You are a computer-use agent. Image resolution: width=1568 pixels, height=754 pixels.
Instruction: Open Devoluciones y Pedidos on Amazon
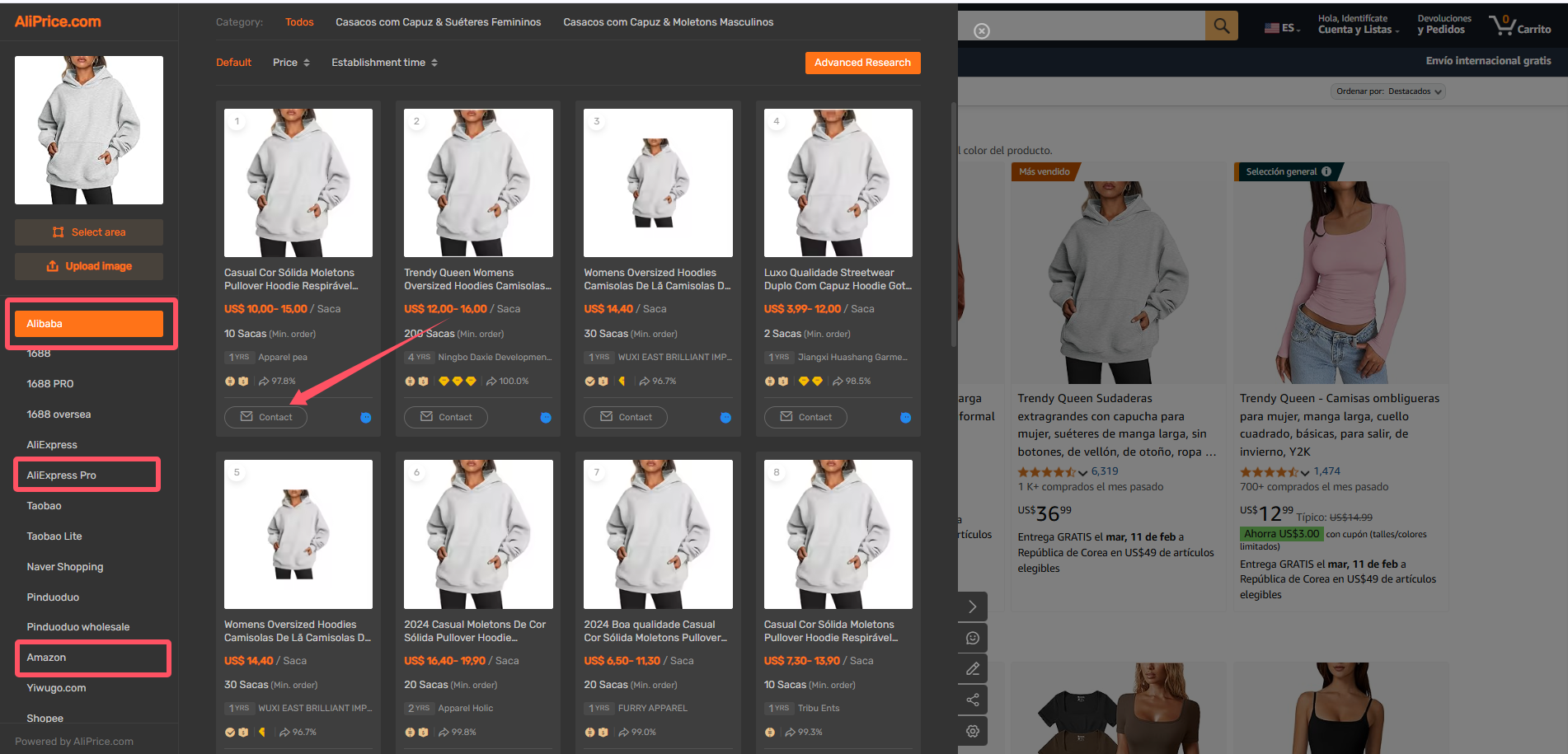[1444, 24]
